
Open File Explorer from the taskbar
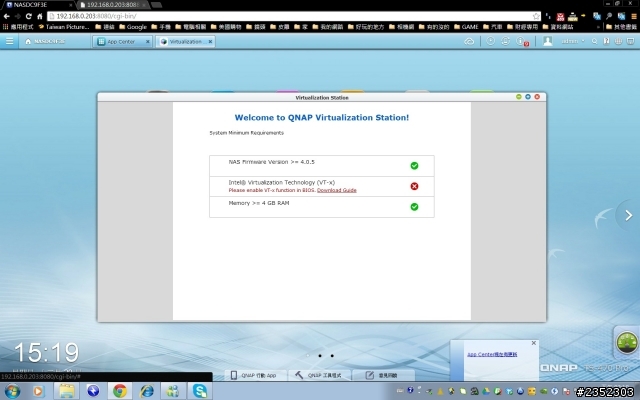[67, 391]
